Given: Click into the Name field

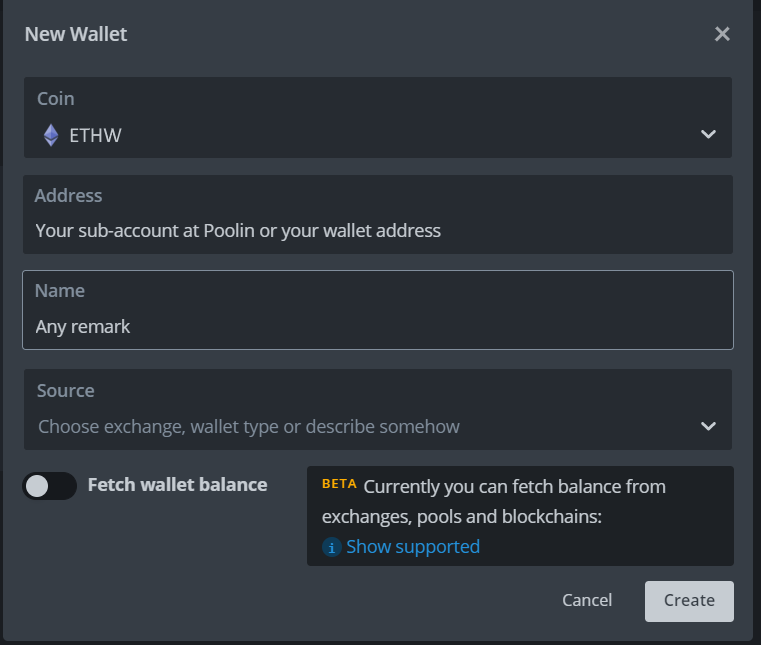Looking at the screenshot, I should tap(378, 326).
